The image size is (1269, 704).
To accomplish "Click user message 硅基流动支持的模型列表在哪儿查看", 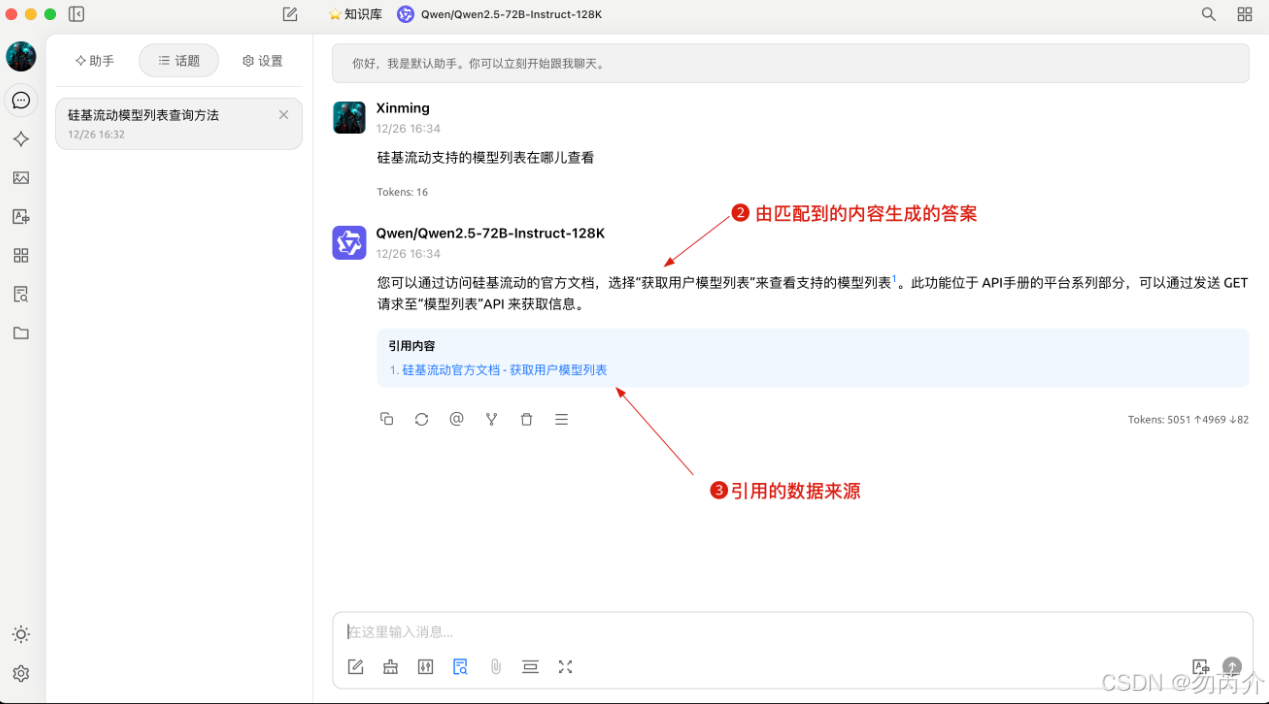I will click(x=485, y=158).
